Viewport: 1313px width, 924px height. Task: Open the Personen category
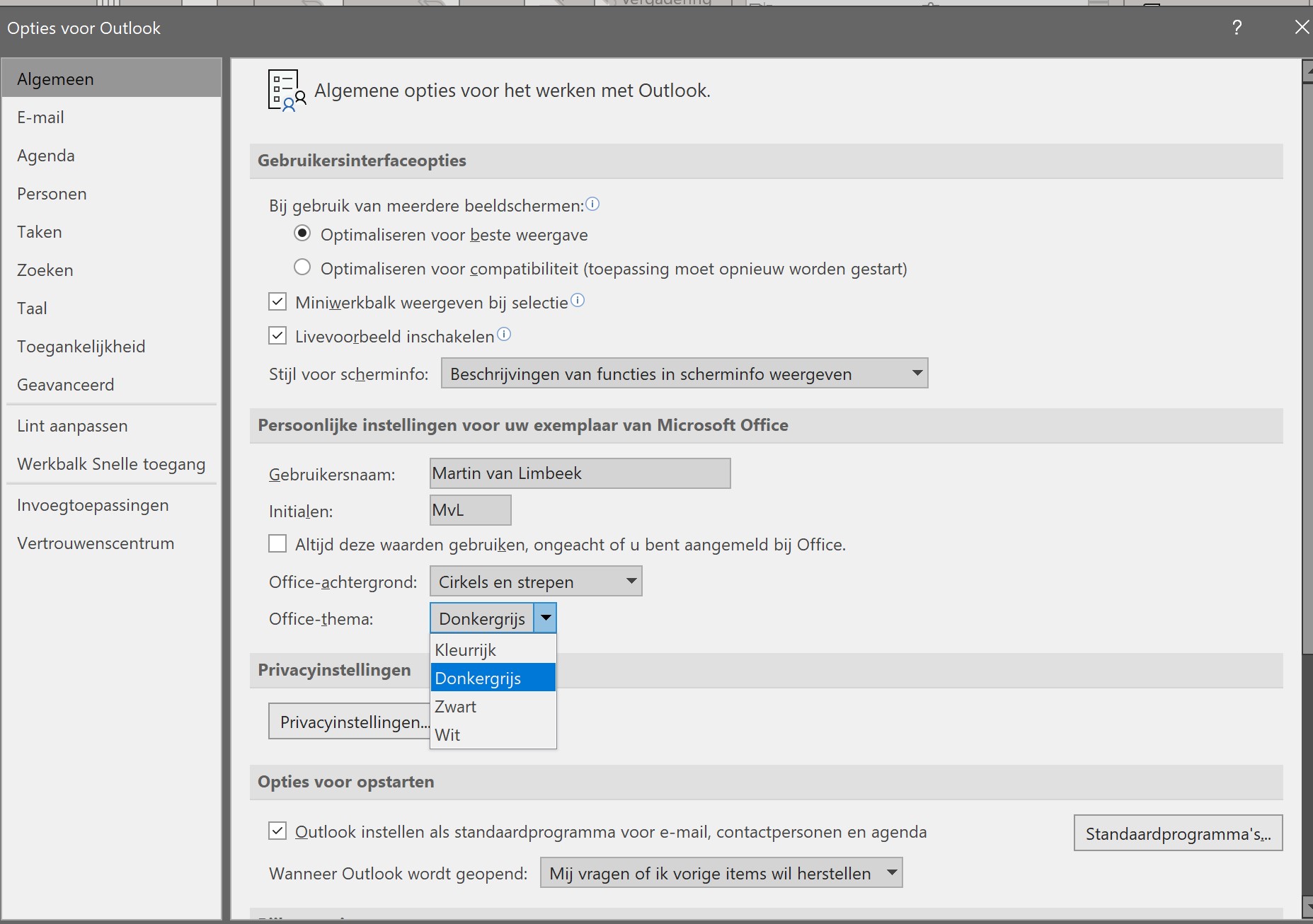tap(112, 193)
